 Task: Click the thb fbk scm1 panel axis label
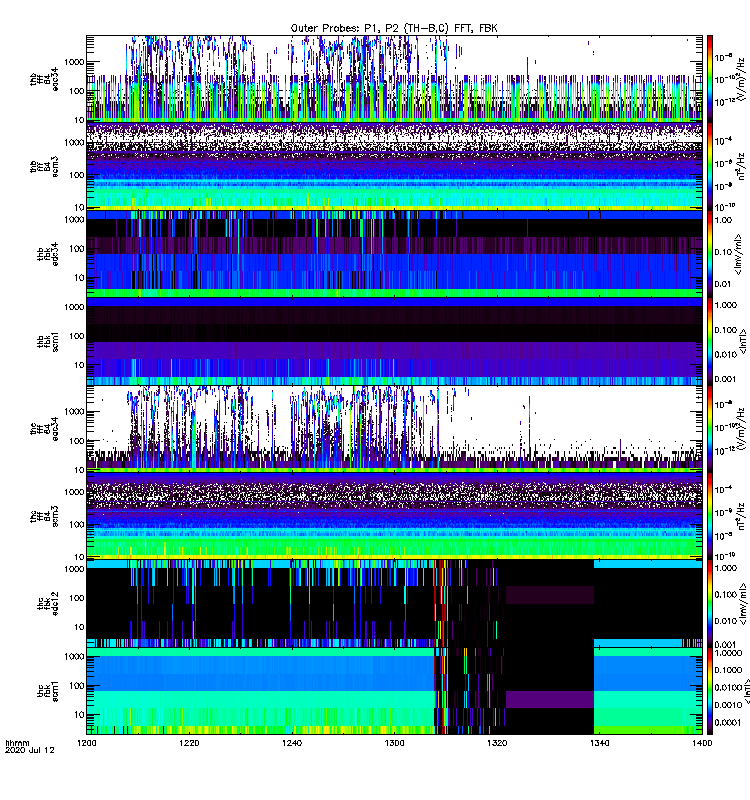(48, 341)
